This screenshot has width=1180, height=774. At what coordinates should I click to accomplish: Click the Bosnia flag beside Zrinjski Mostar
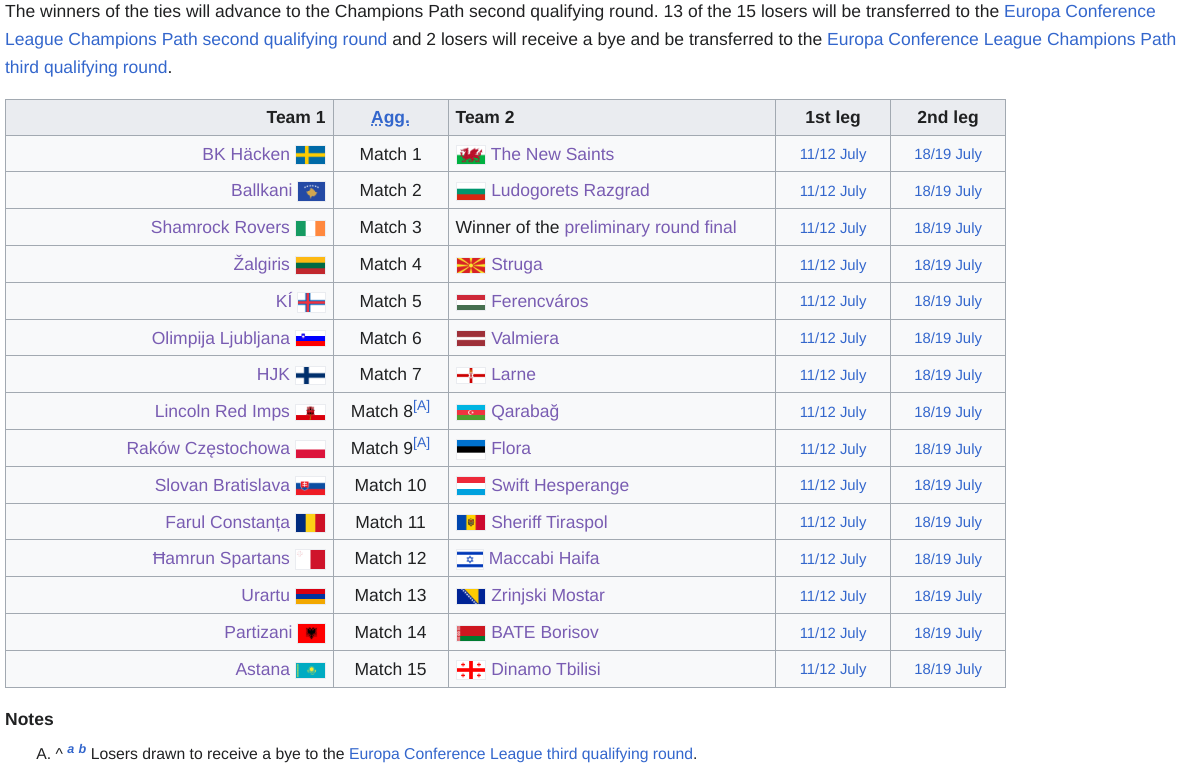pyautogui.click(x=471, y=596)
